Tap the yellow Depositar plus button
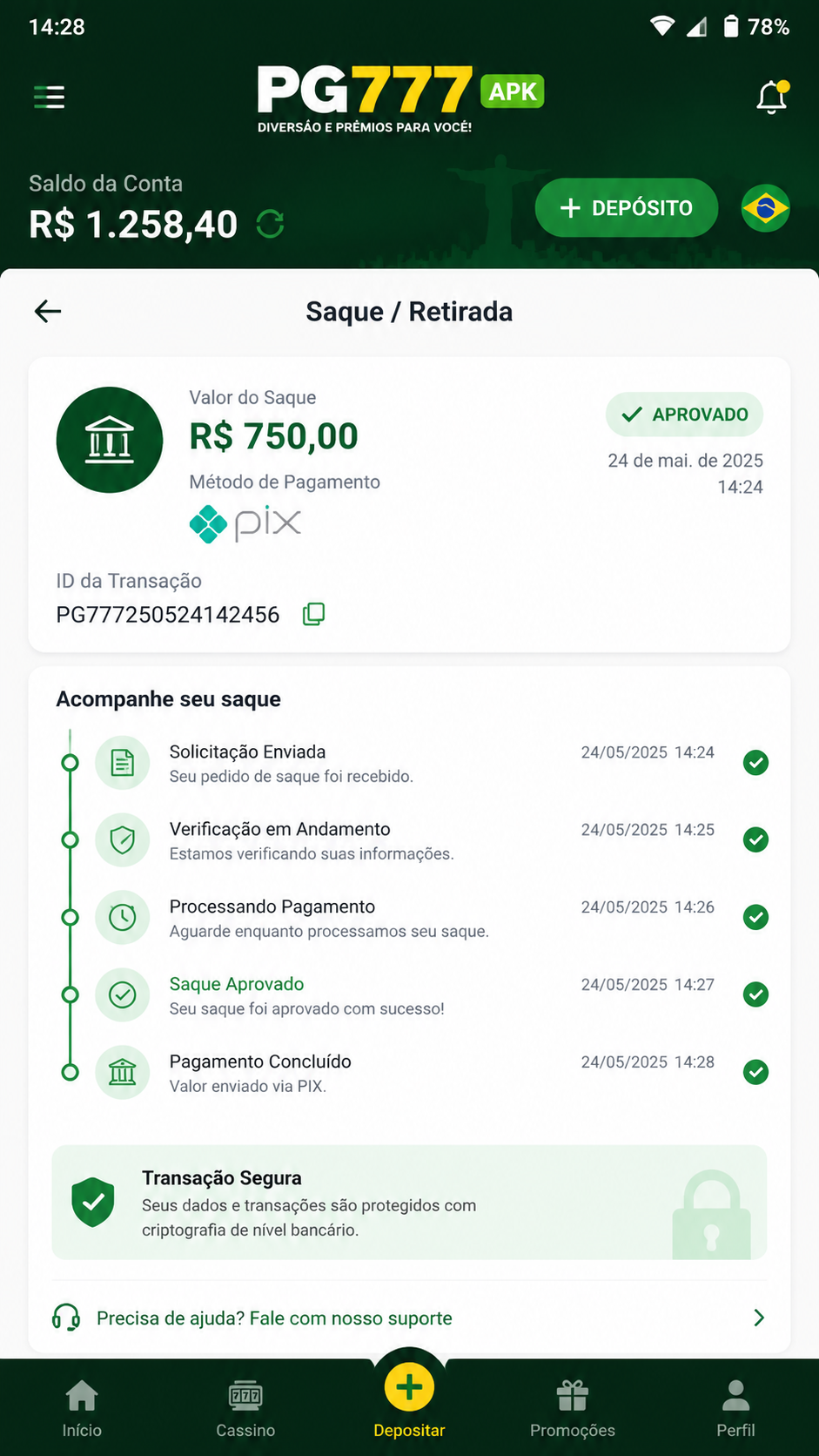The width and height of the screenshot is (819, 1456). point(409,1386)
